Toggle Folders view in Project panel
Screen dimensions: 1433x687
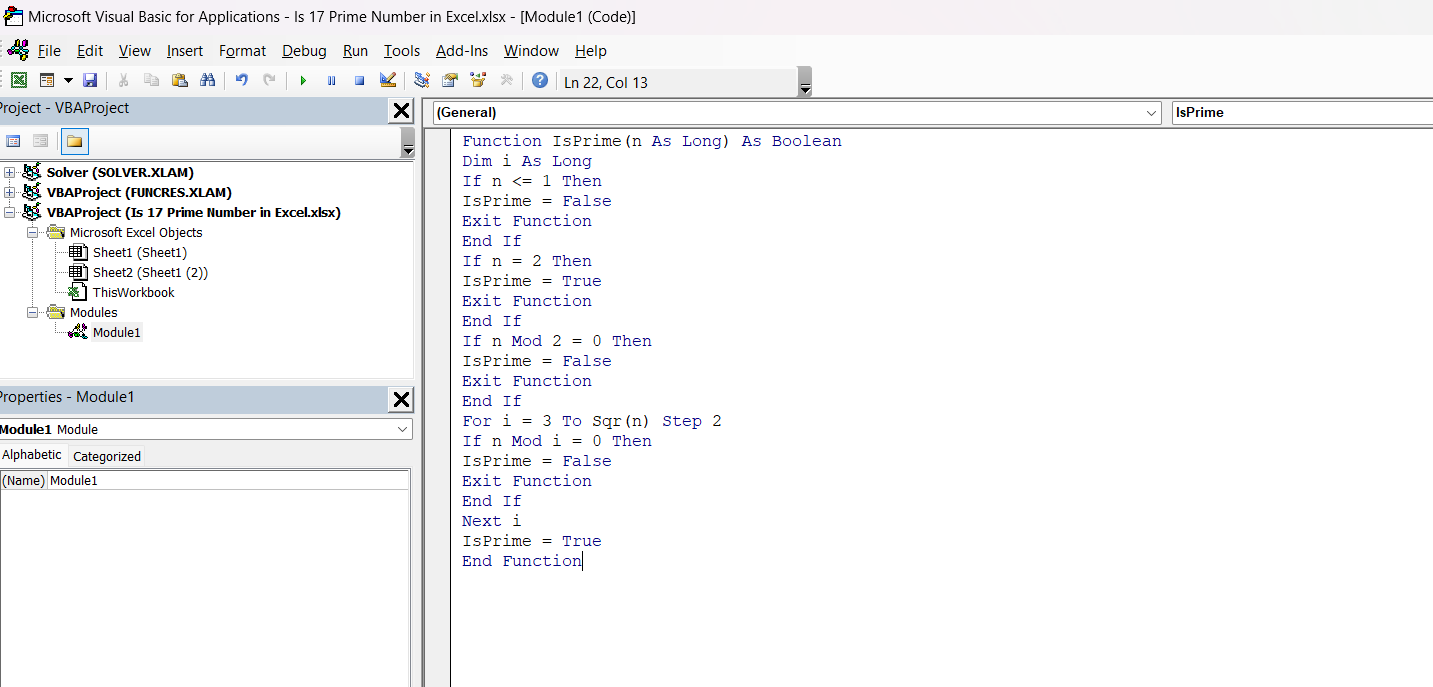click(x=75, y=141)
